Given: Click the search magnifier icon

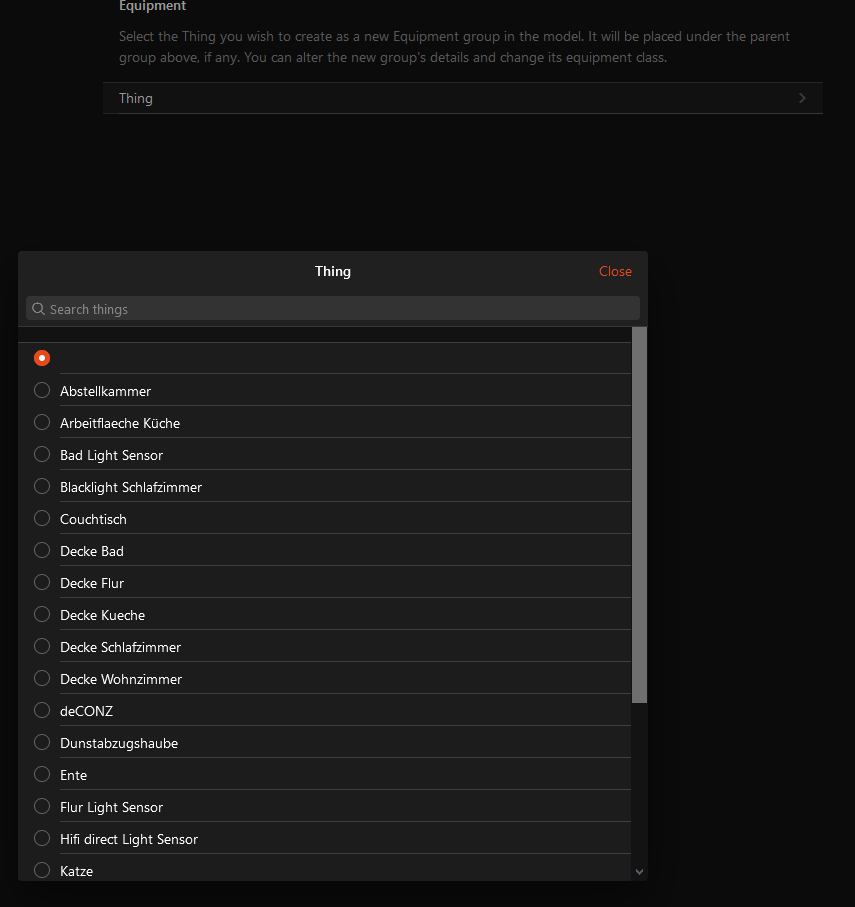Looking at the screenshot, I should pos(38,308).
